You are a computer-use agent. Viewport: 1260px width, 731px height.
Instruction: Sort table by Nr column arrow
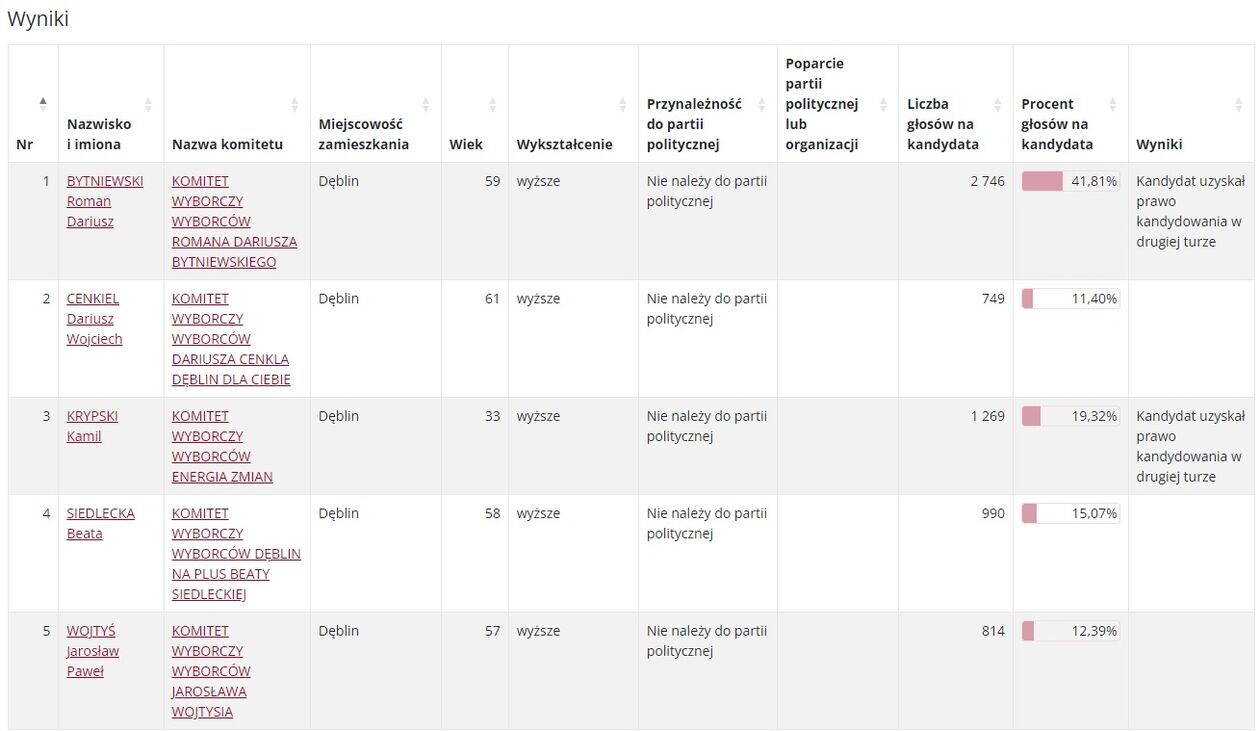(x=43, y=104)
